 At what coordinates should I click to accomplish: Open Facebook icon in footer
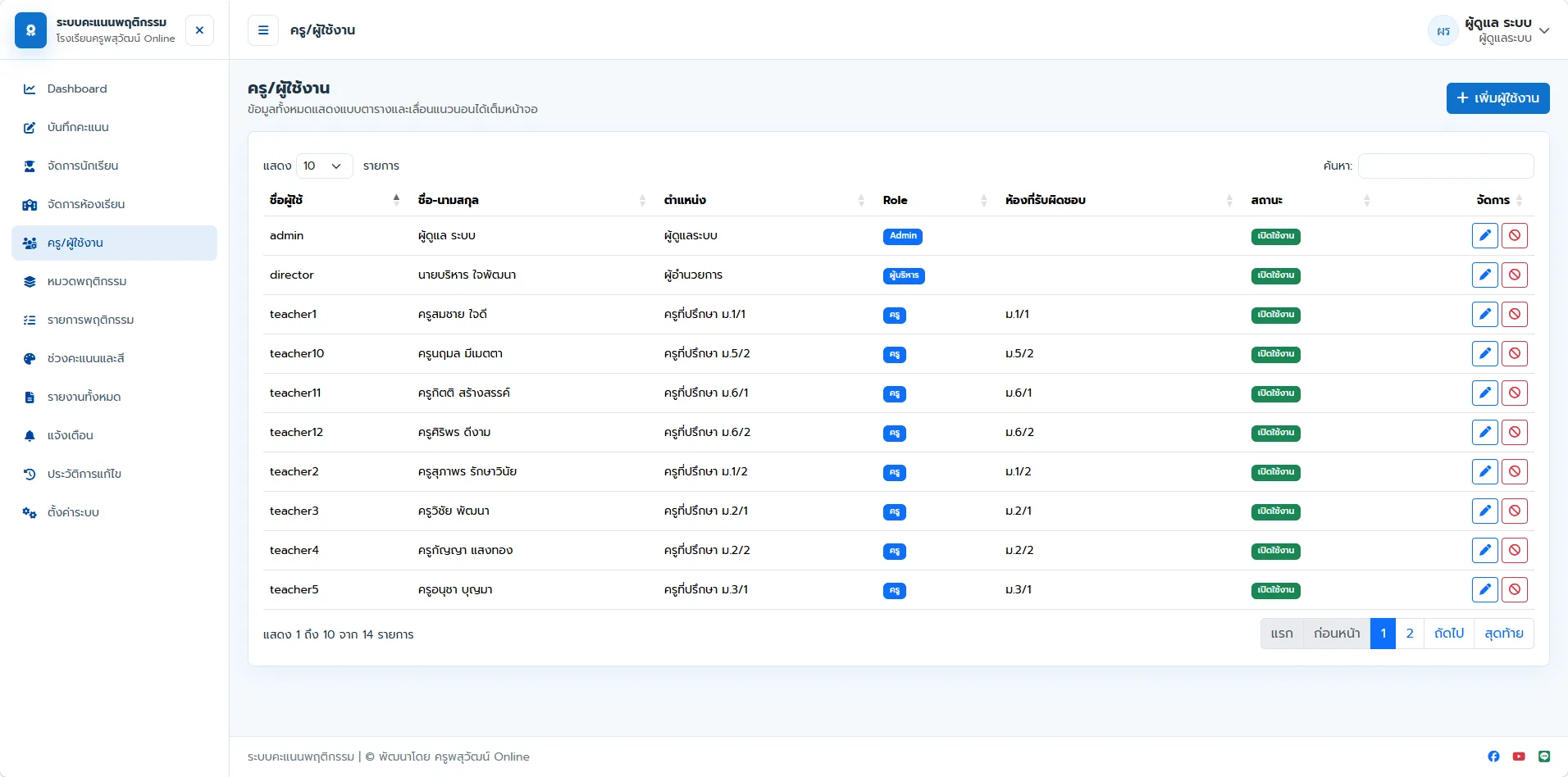tap(1493, 757)
